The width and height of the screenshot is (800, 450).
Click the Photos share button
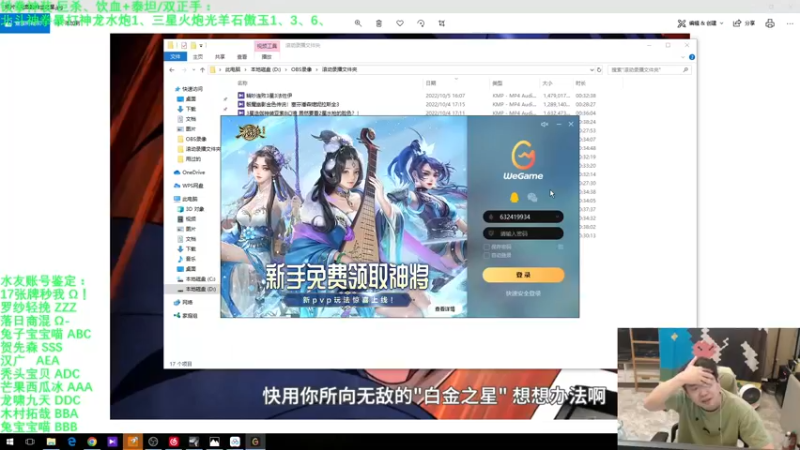(x=744, y=23)
